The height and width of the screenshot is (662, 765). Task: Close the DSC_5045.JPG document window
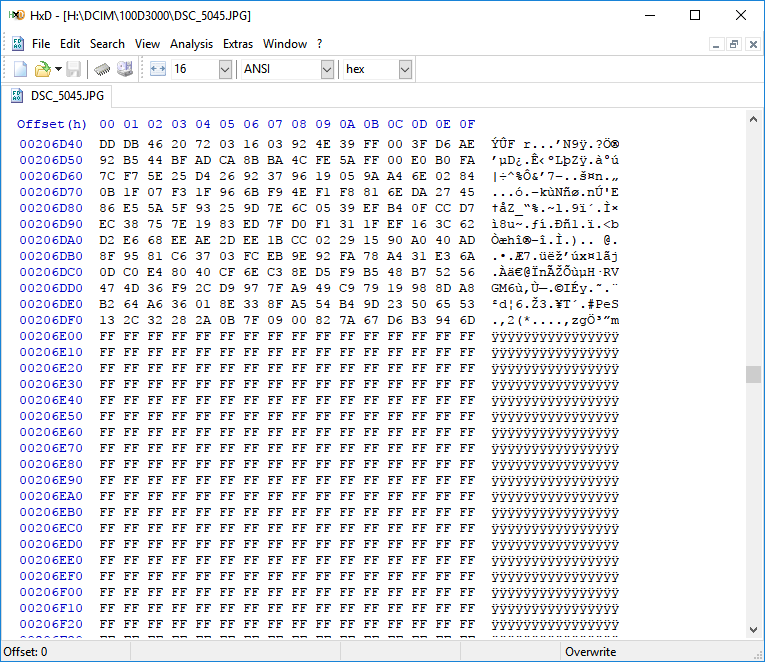751,44
